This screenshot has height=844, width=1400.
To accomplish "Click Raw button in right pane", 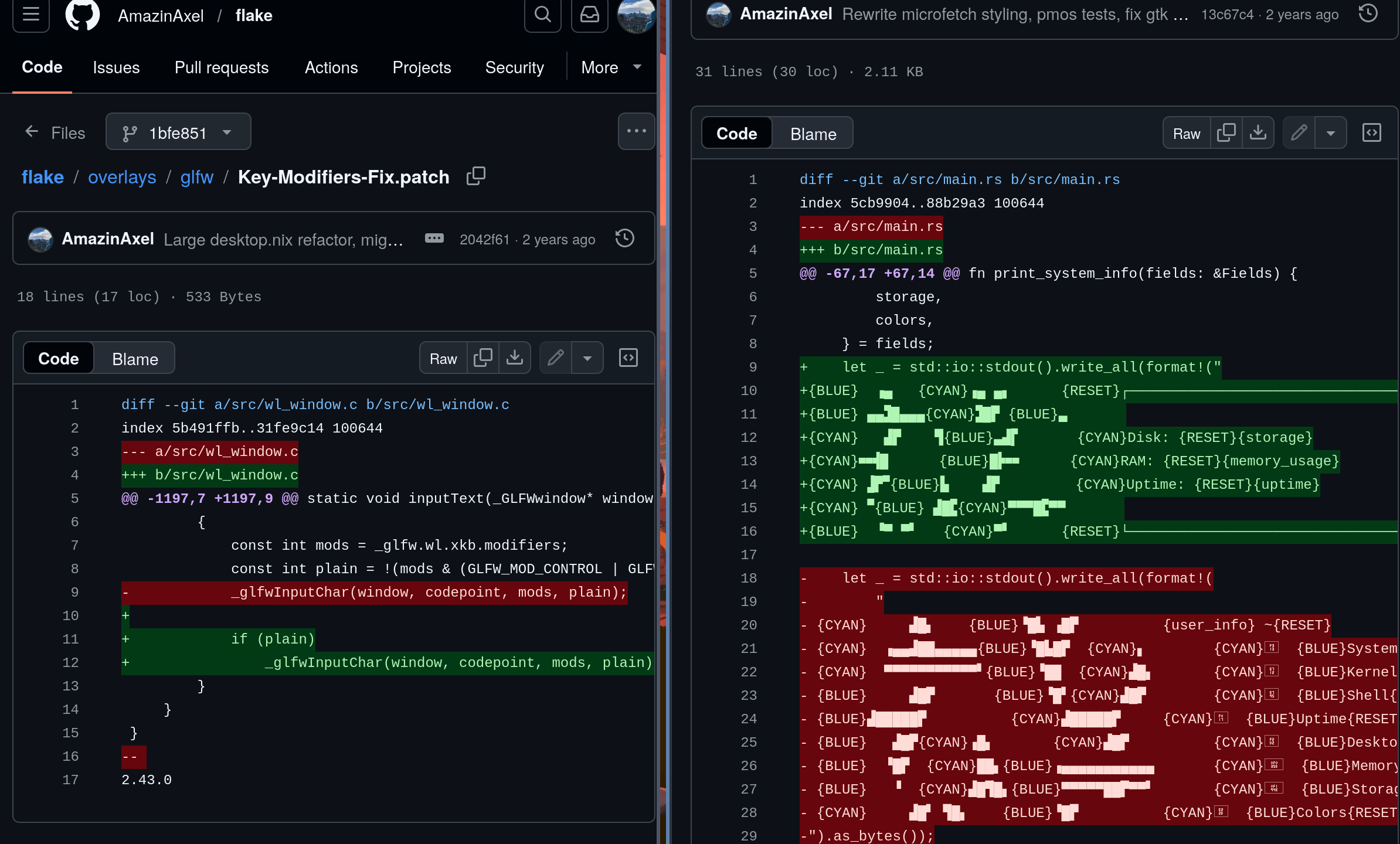I will (x=1186, y=134).
